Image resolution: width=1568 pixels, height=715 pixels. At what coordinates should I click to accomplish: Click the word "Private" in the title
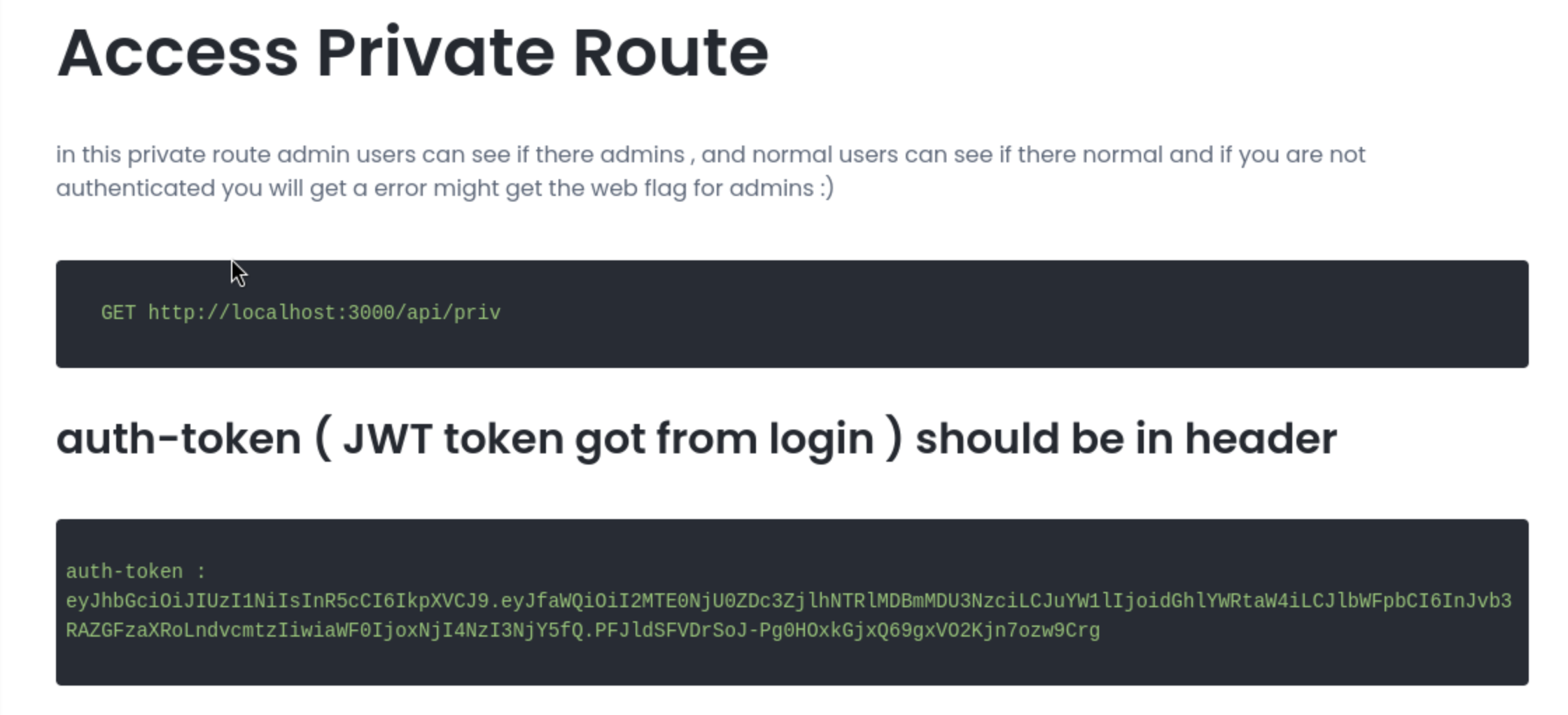435,53
